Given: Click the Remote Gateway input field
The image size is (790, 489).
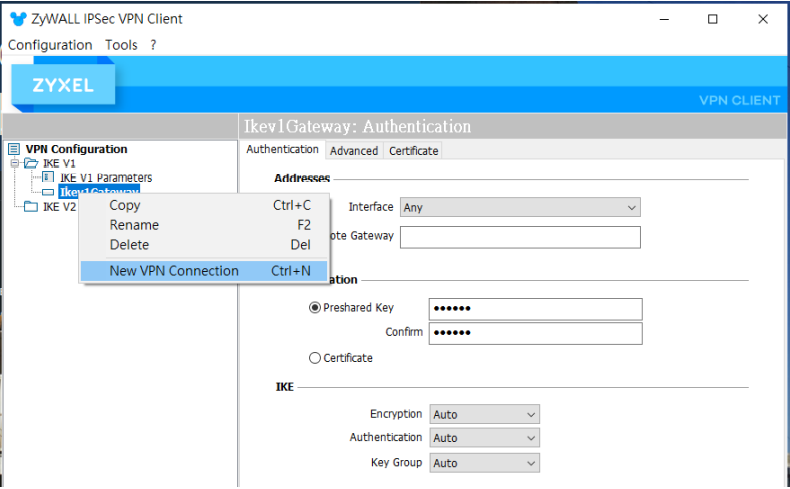Looking at the screenshot, I should click(519, 237).
